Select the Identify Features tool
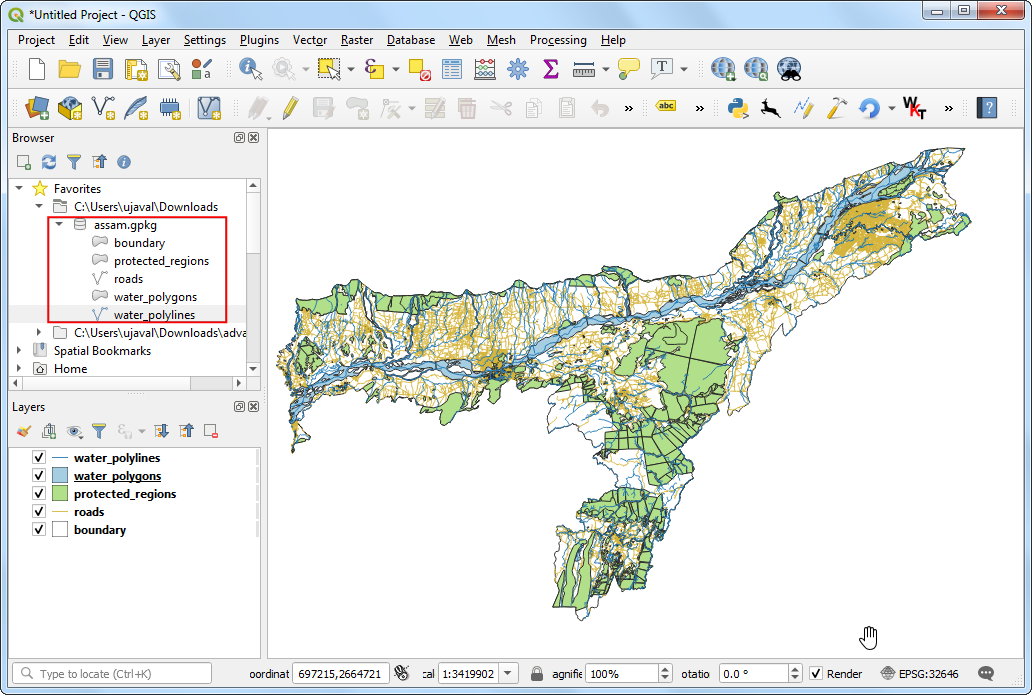 (x=249, y=69)
